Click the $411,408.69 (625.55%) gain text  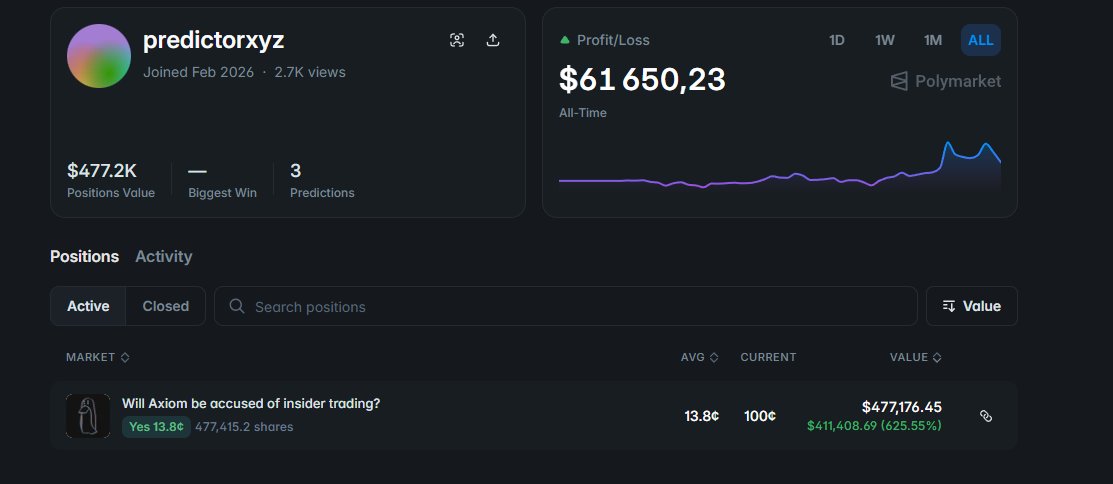coord(874,425)
